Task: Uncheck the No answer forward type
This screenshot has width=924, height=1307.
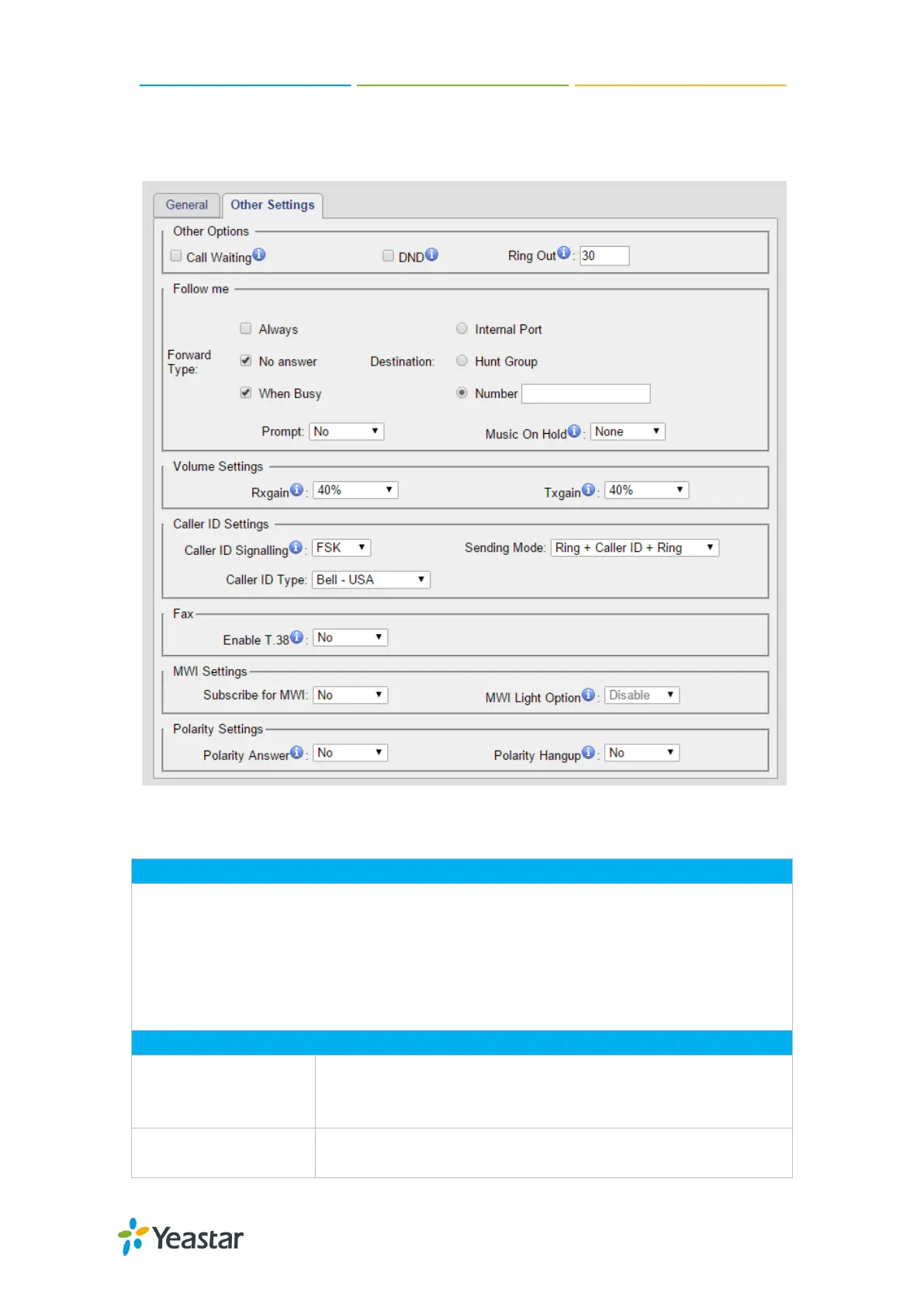Action: (x=246, y=360)
